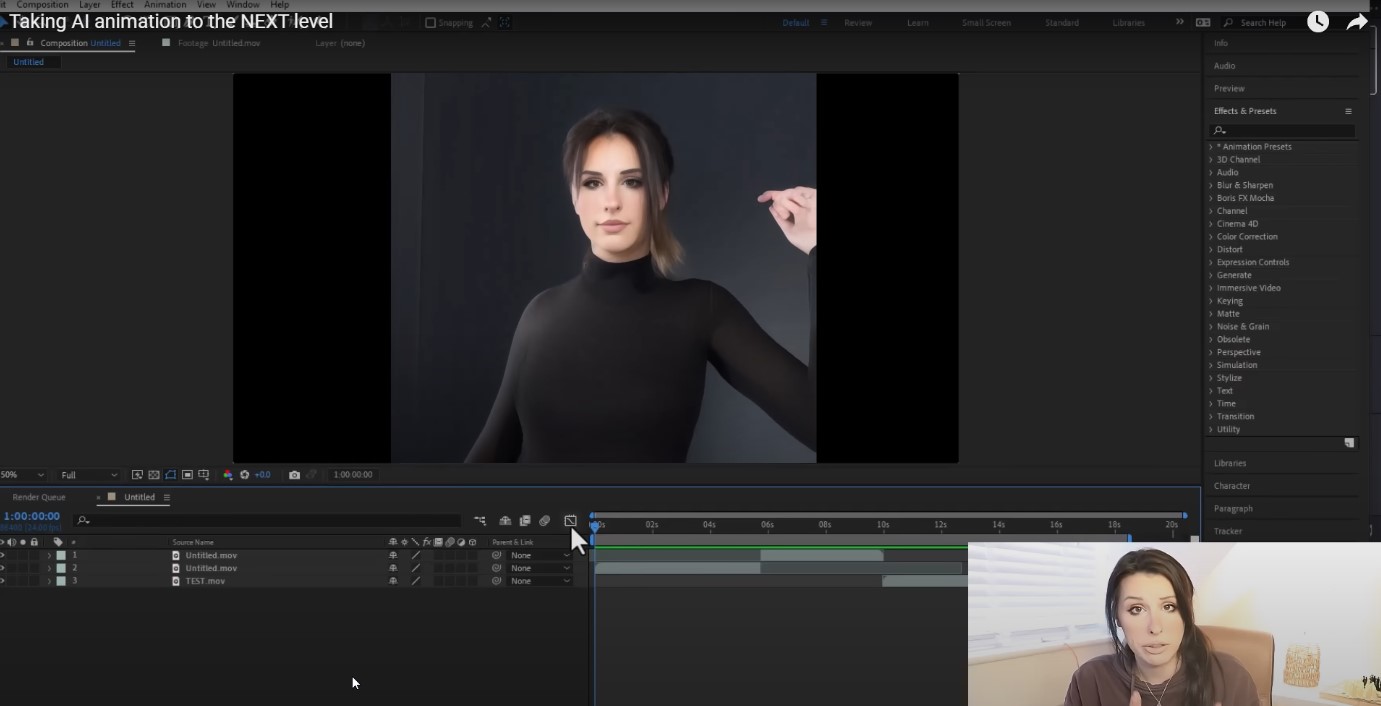Open the Parent & Link dropdown for TEST.mov
Viewport: 1381px width, 706px height.
(540, 581)
